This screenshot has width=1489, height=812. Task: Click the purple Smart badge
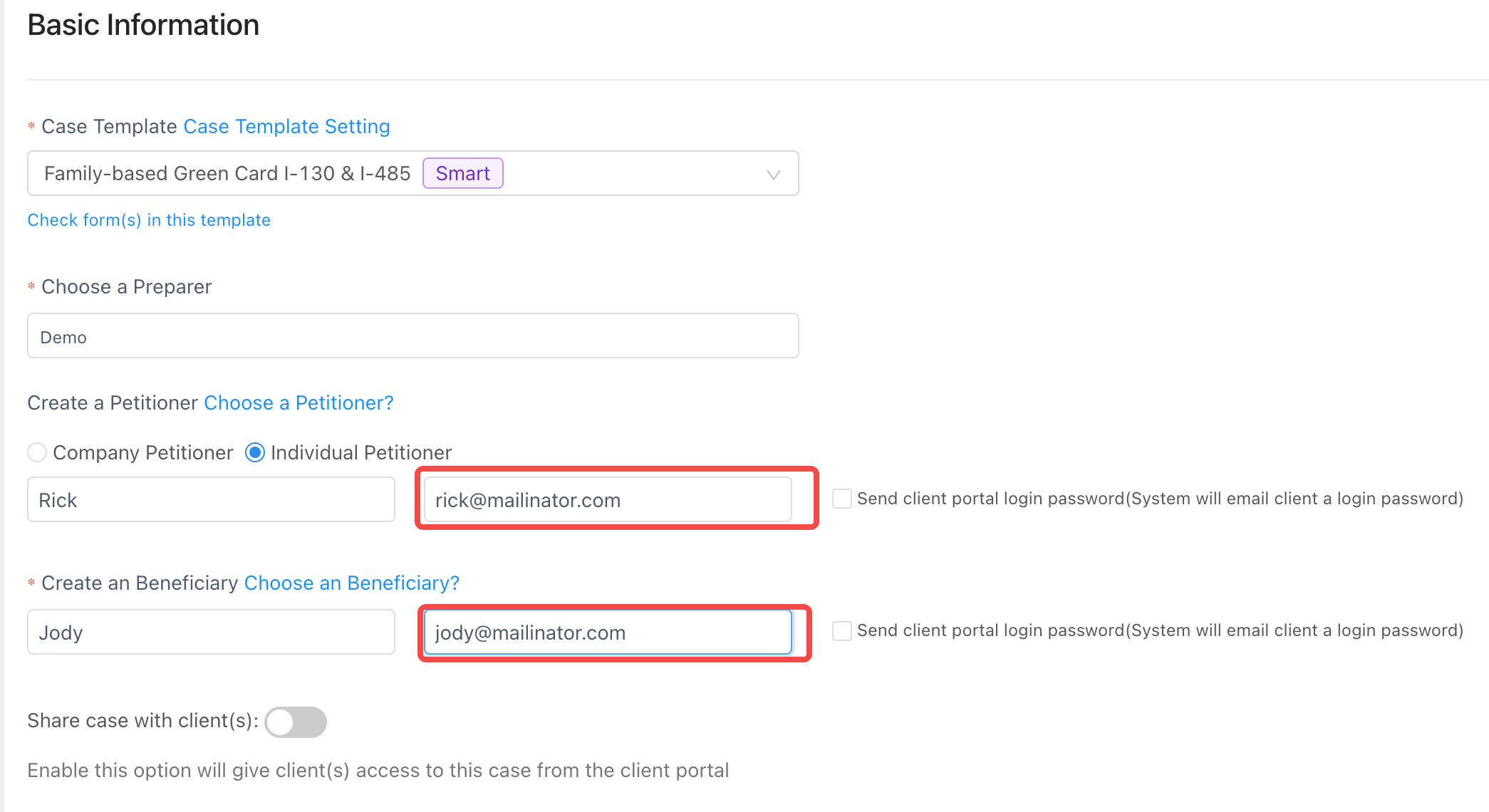click(x=463, y=173)
